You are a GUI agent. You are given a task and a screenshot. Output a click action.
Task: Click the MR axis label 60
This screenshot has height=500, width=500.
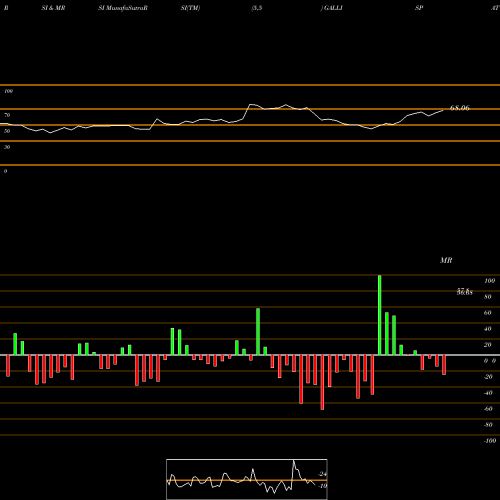pos(488,313)
